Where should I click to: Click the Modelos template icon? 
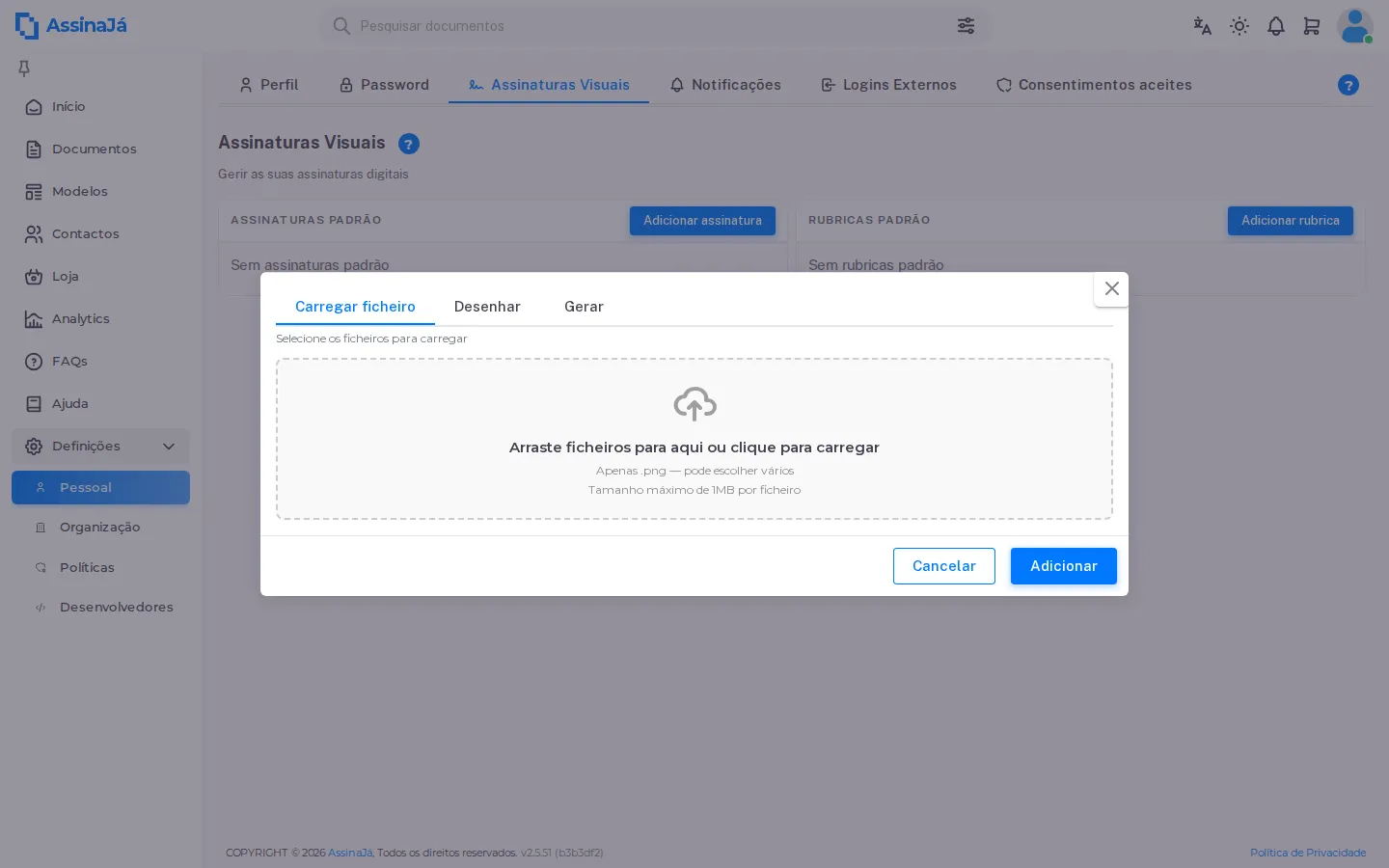[x=34, y=192]
